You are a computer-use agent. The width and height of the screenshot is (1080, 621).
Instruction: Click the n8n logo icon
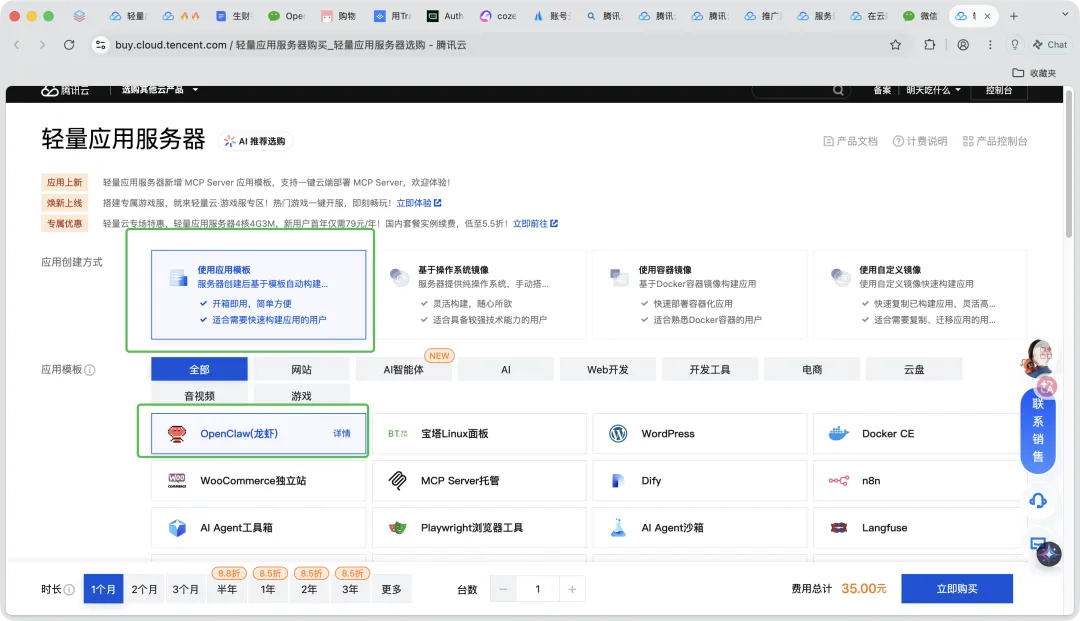(838, 481)
